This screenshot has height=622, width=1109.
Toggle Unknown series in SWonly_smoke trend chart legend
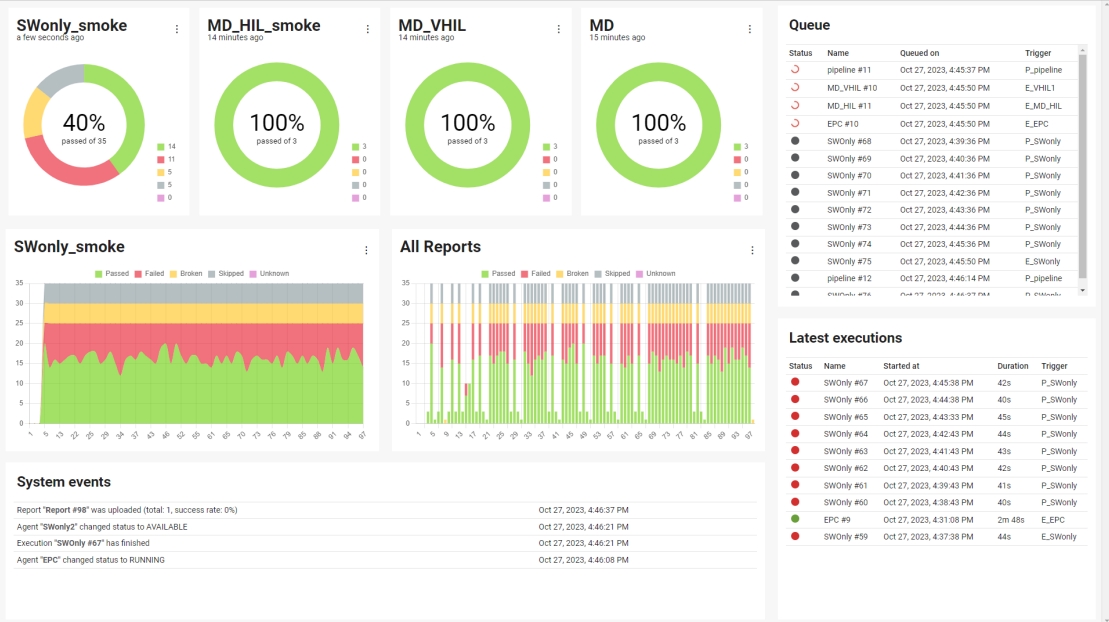click(x=269, y=274)
